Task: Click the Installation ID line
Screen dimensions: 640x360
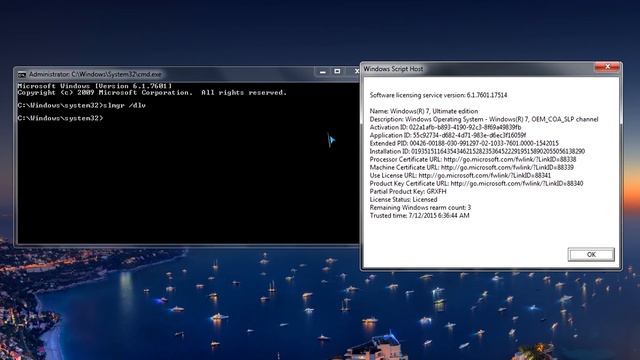Action: (x=477, y=151)
